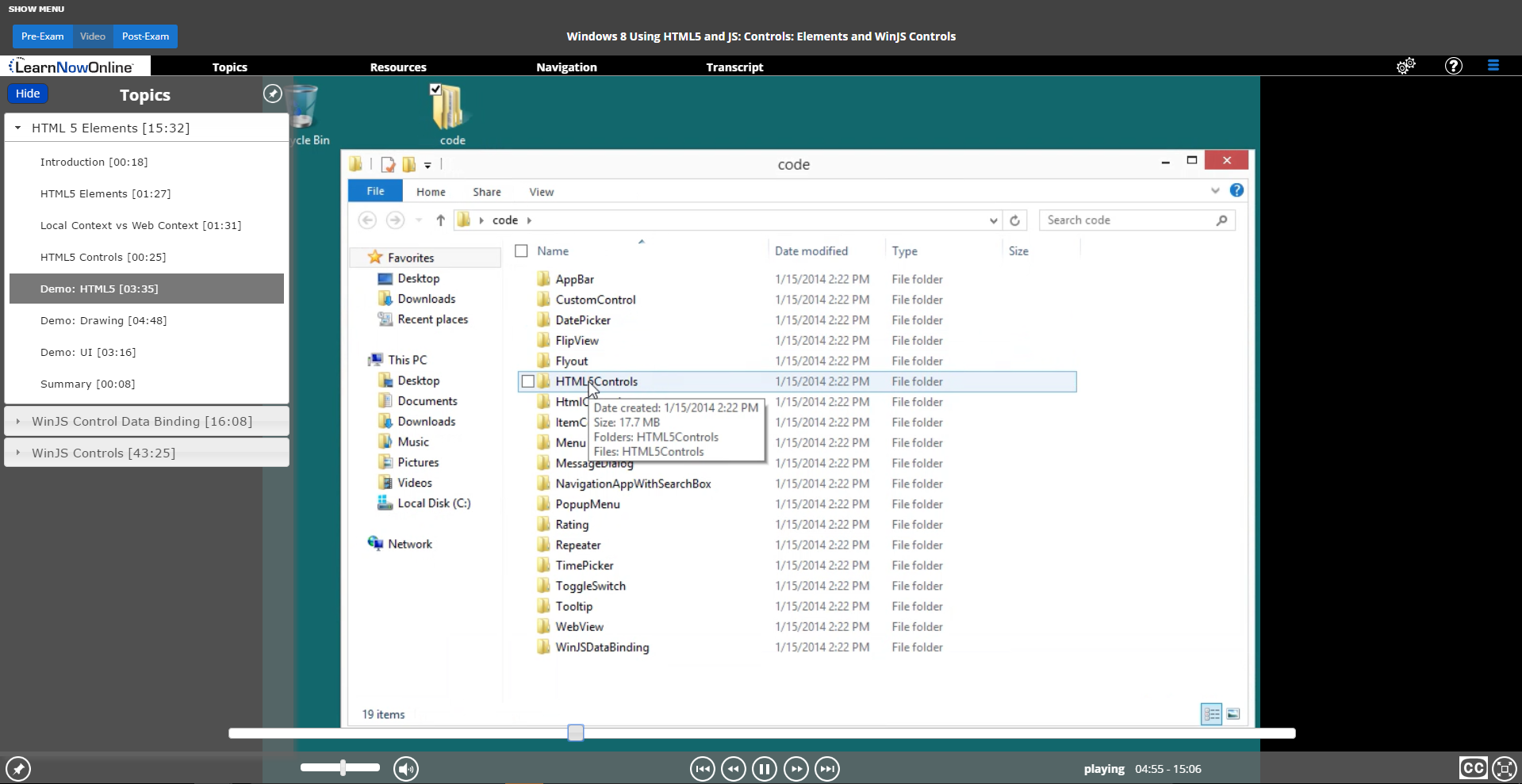
Task: Mute audio using the speaker icon
Action: click(x=406, y=768)
